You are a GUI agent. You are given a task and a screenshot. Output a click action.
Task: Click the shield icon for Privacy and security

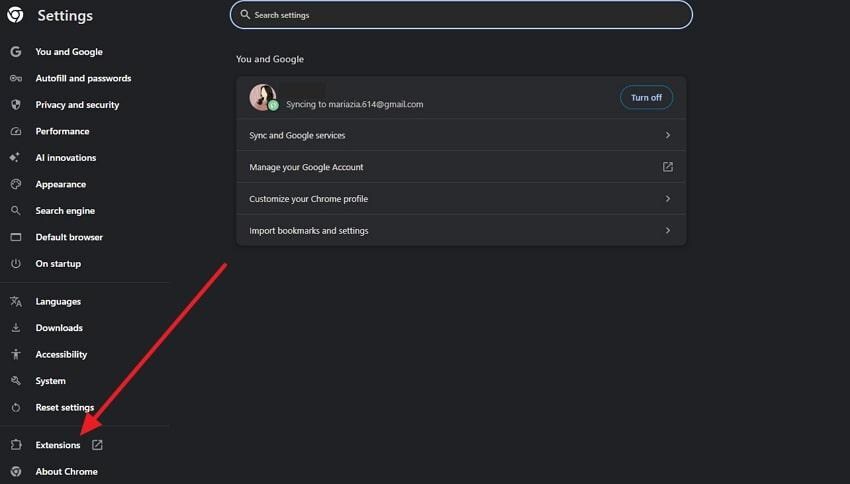(x=16, y=105)
